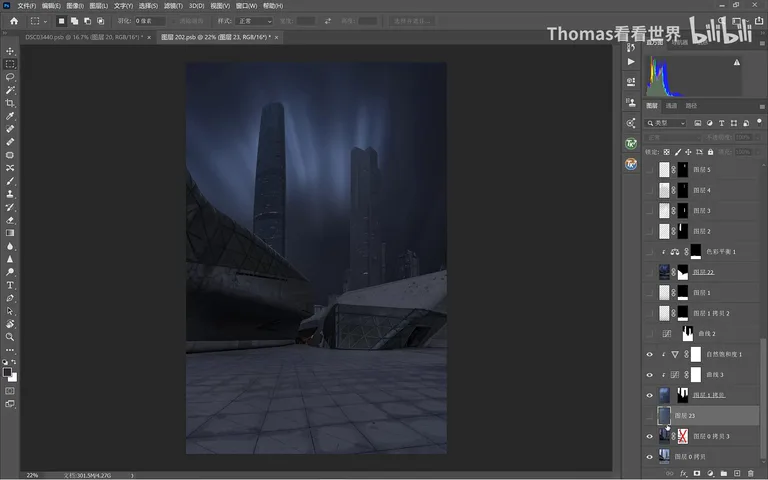
Task: Go to Photoshop Home screen icon
Action: pyautogui.click(x=14, y=21)
